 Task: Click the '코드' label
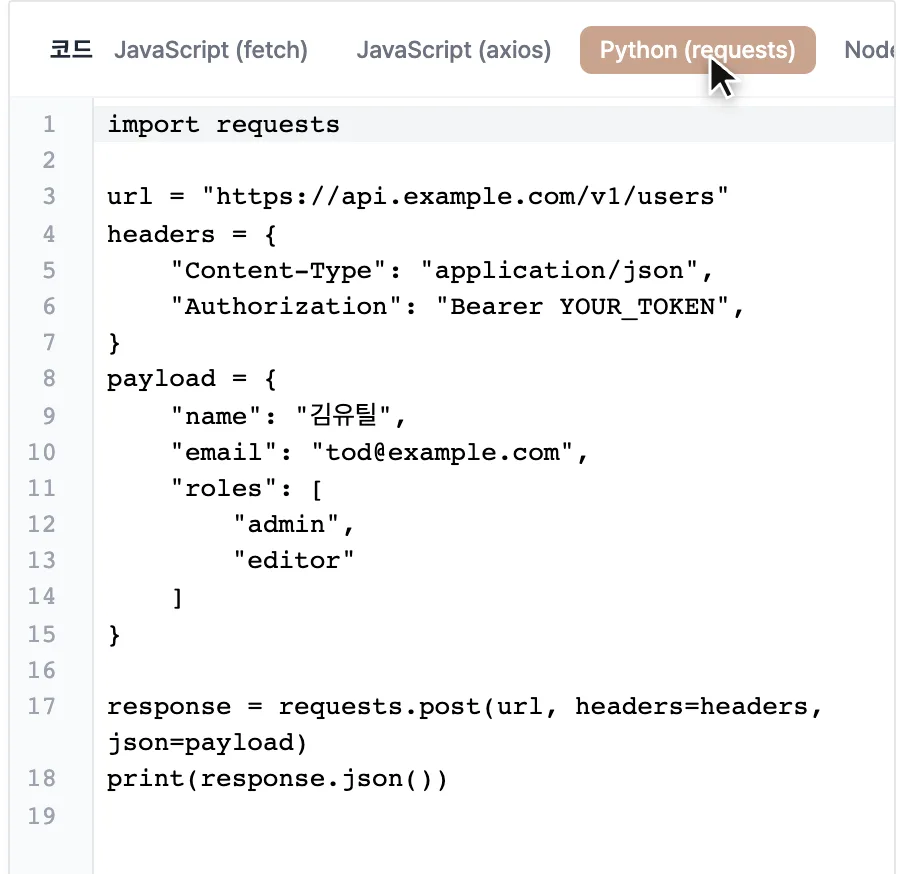(x=70, y=50)
